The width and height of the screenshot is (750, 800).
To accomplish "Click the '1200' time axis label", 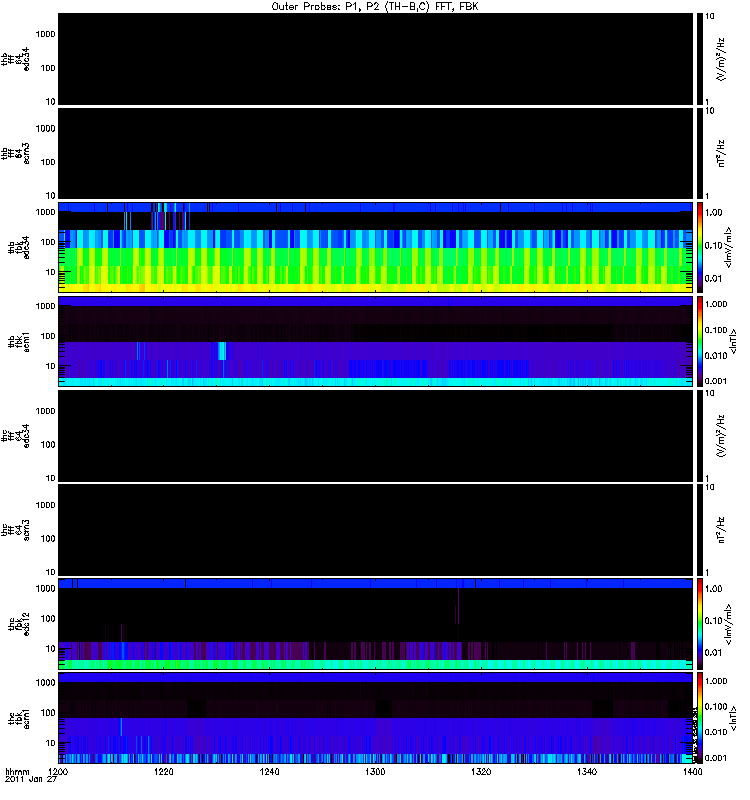I will point(58,771).
